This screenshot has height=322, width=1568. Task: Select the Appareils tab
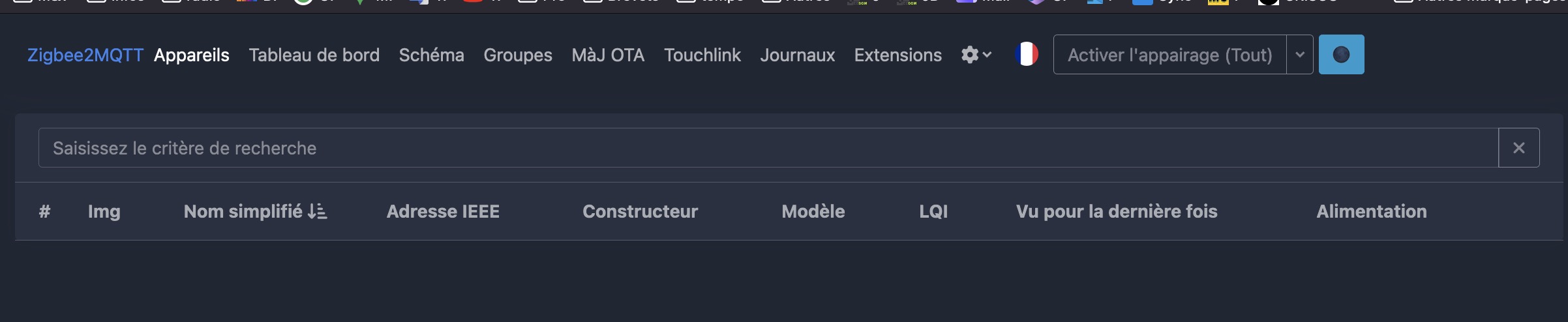click(x=192, y=55)
